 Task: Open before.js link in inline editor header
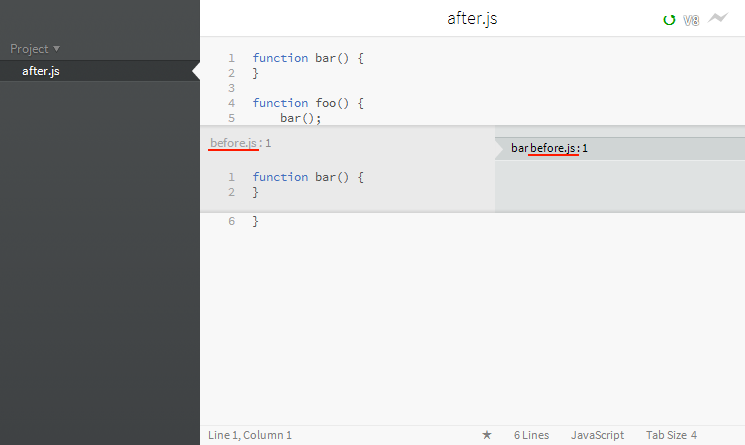pos(233,143)
